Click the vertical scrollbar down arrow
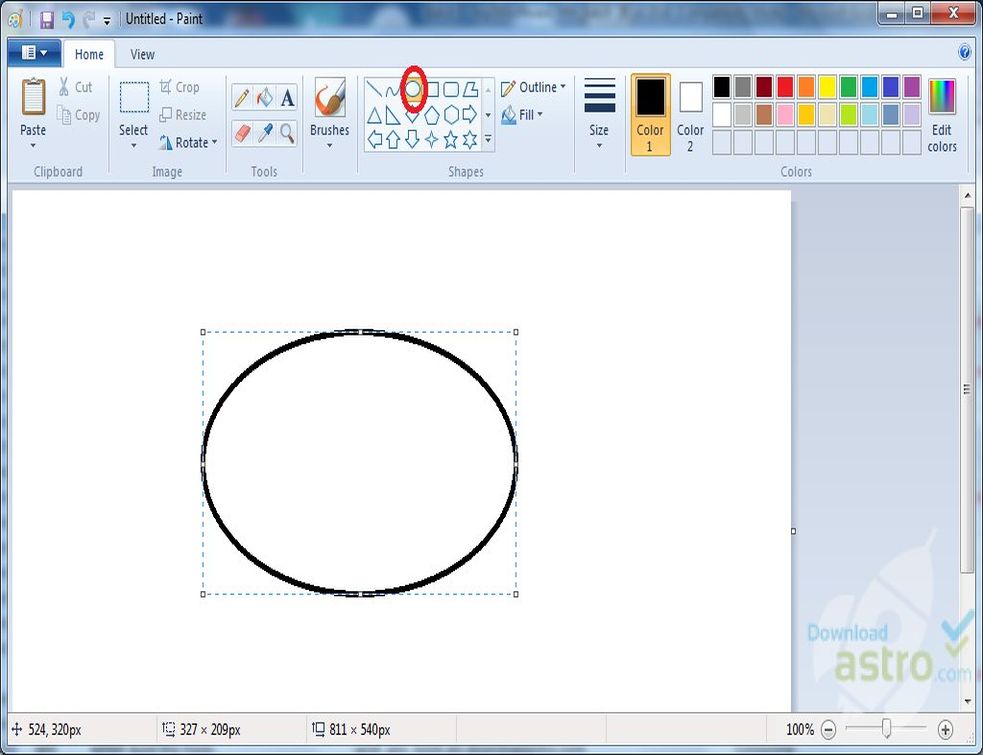Screen dimensions: 983x755 967,701
